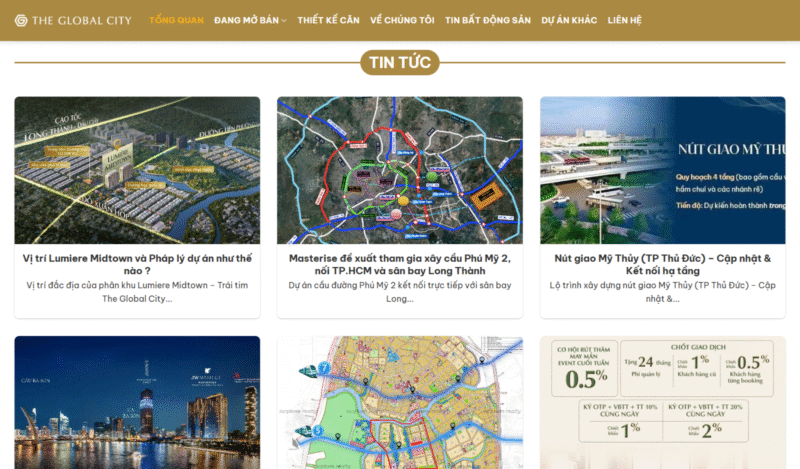Expand the Đang Mở Bán dropdown arrow

[x=284, y=21]
